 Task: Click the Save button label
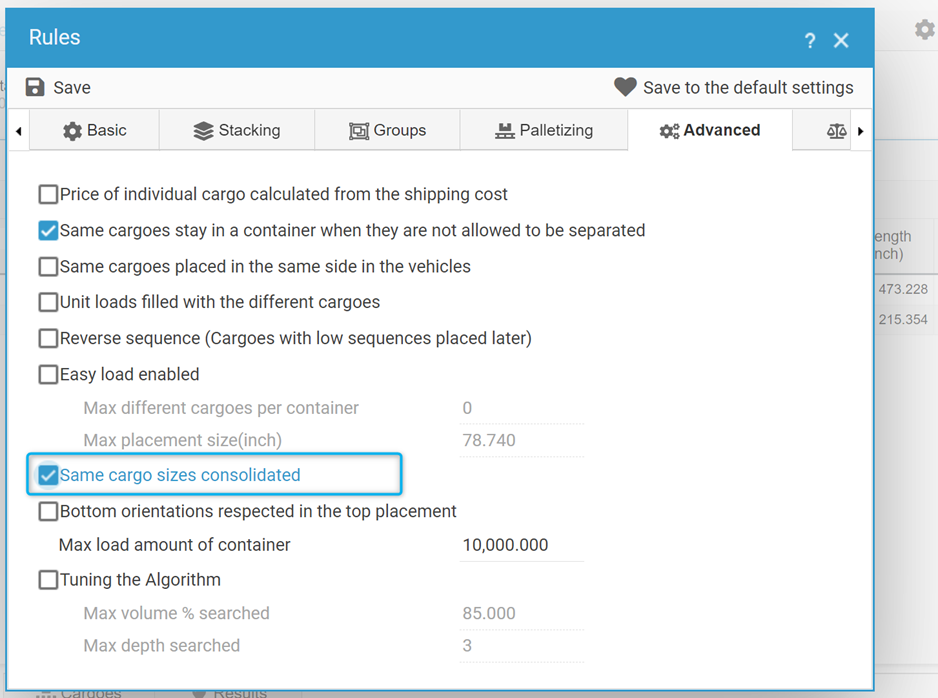72,88
